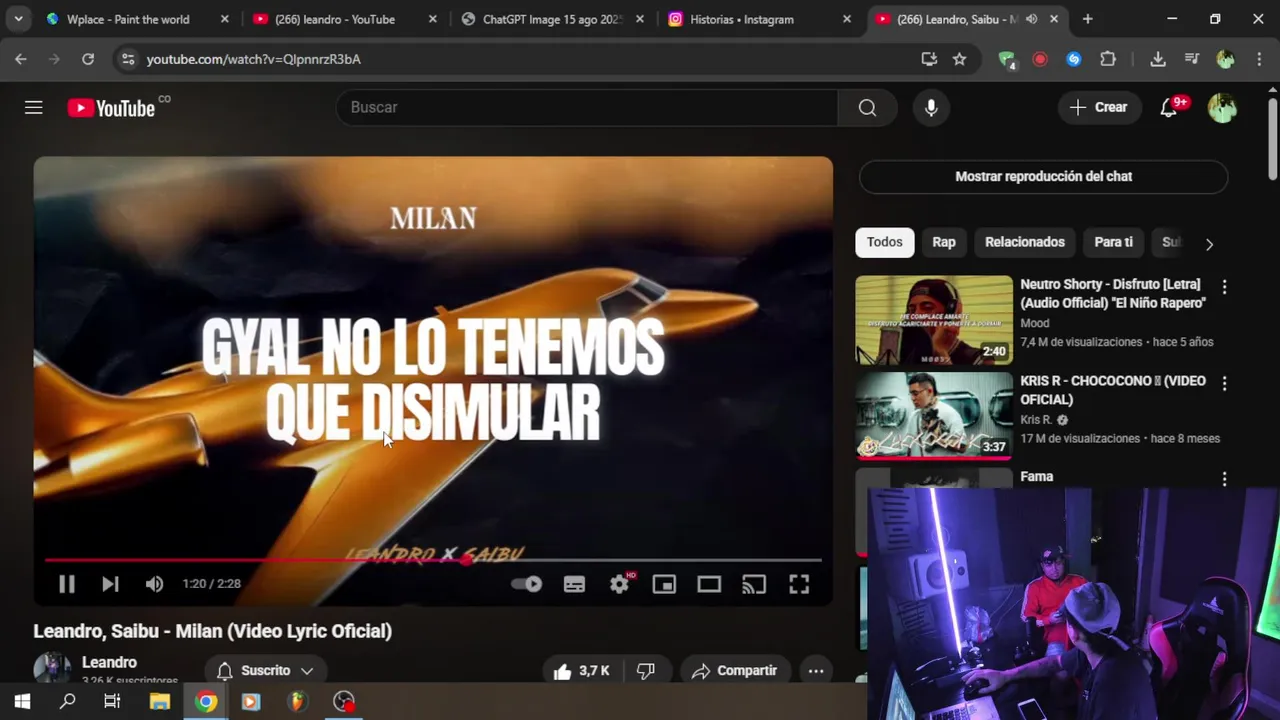
Task: Skip to the next video
Action: [110, 584]
